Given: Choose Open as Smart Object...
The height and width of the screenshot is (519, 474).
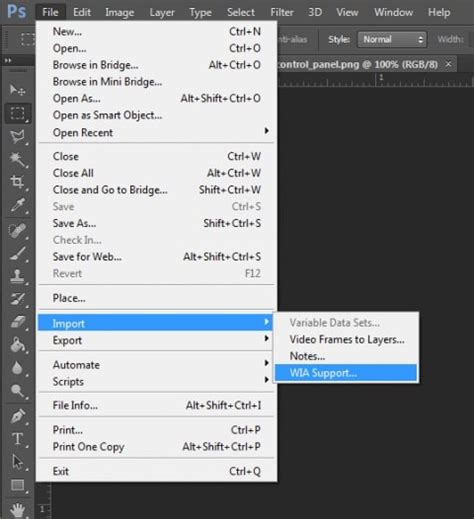Looking at the screenshot, I should (x=156, y=115).
